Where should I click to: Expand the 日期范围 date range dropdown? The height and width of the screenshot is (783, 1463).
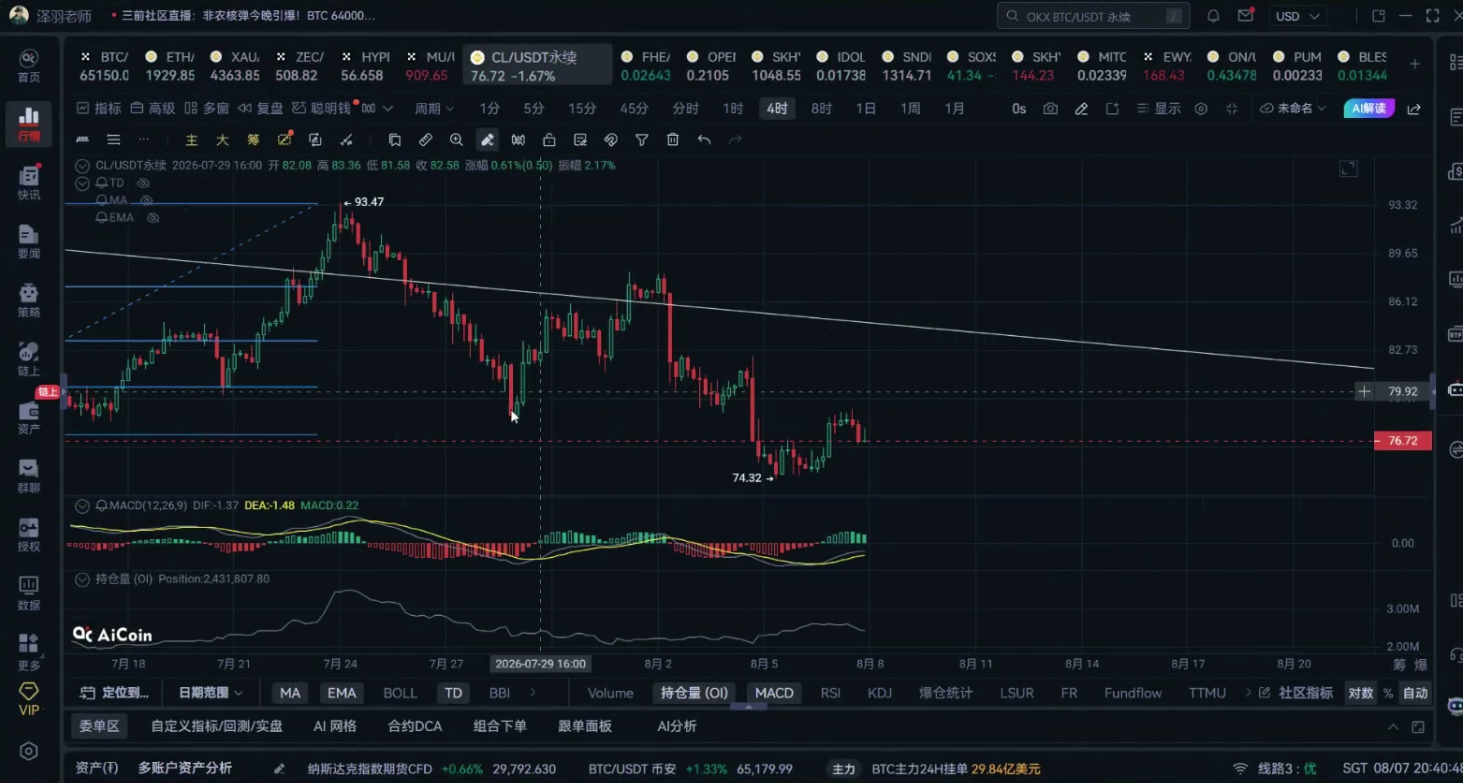coord(211,692)
